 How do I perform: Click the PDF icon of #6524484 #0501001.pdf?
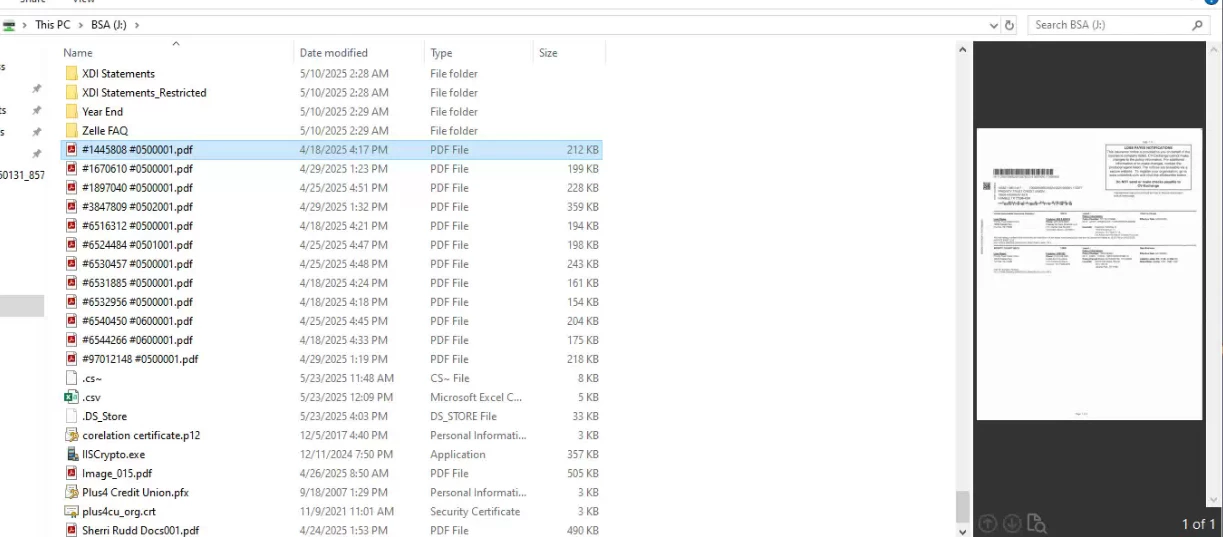pos(71,245)
